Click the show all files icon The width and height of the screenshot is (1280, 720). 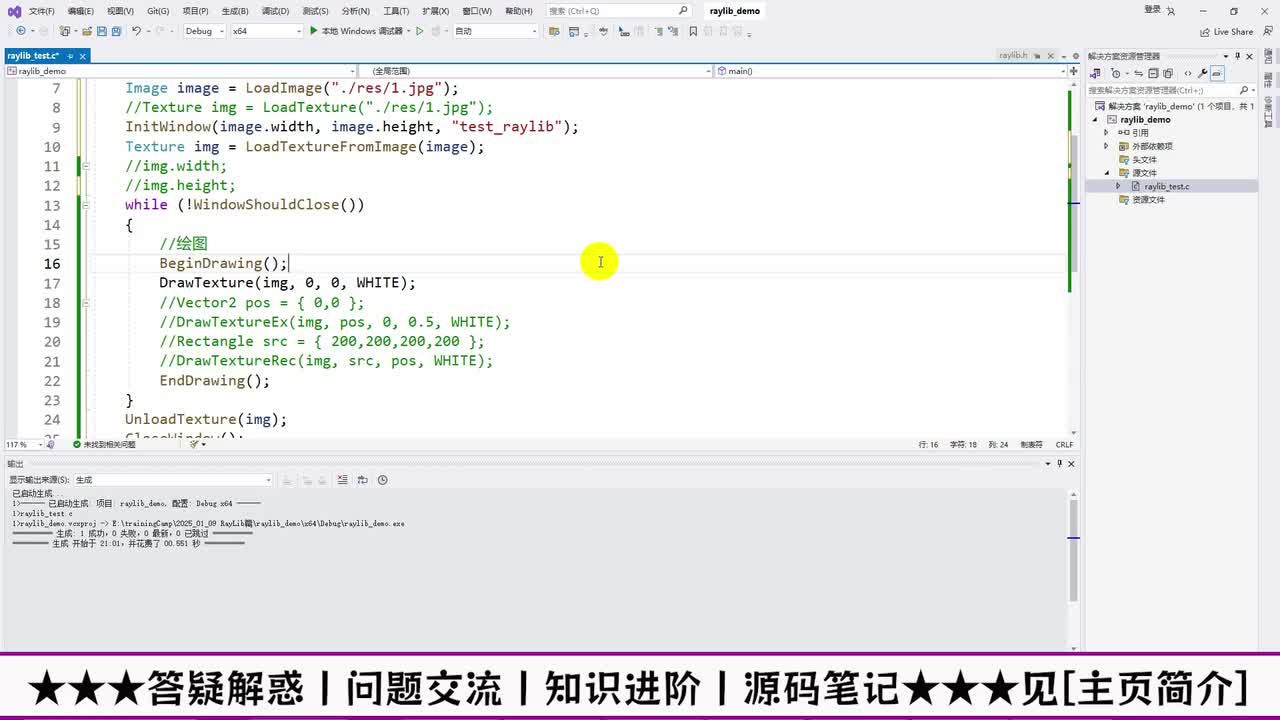pos(1168,73)
